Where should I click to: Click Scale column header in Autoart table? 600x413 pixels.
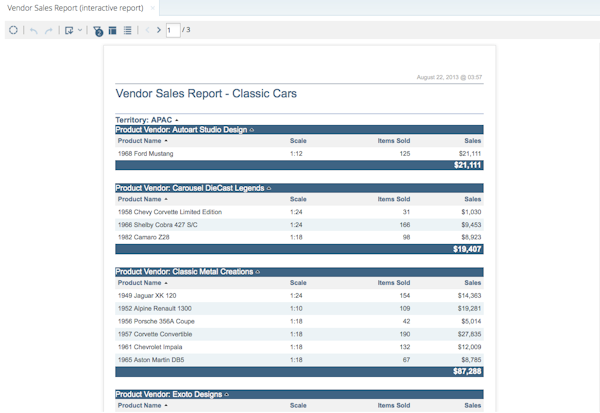298,141
